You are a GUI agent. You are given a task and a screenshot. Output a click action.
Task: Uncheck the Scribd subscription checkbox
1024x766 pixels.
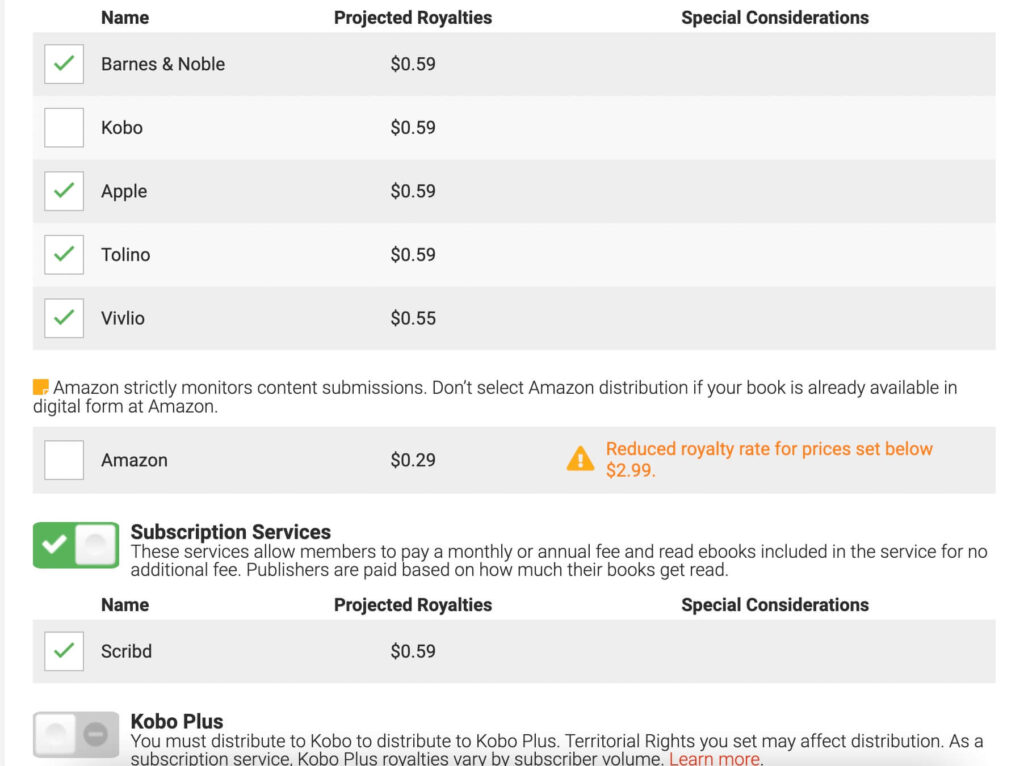click(64, 651)
